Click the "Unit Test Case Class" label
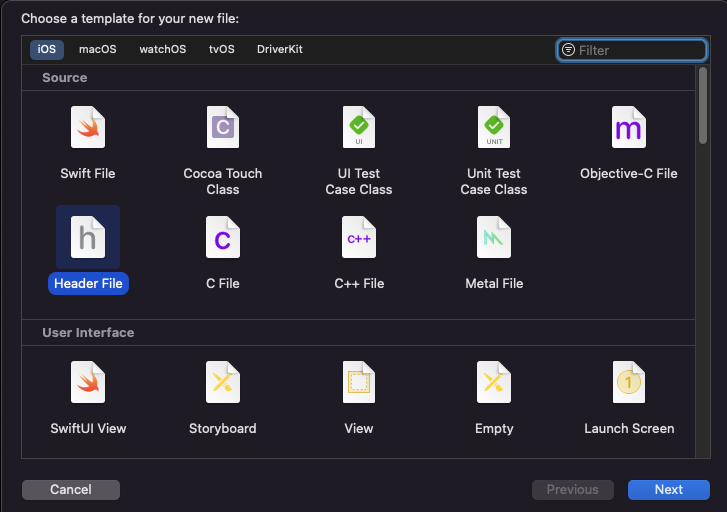The height and width of the screenshot is (512, 727). tap(494, 181)
